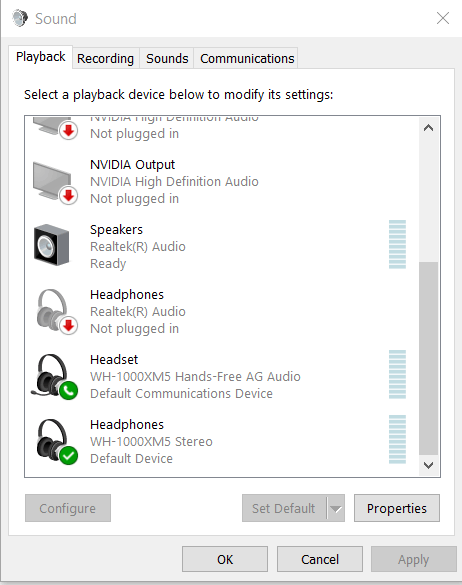Screen dimensions: 462x585
Task: Click the WH-1000XM5 Headset icon with phone badge
Action: point(55,376)
